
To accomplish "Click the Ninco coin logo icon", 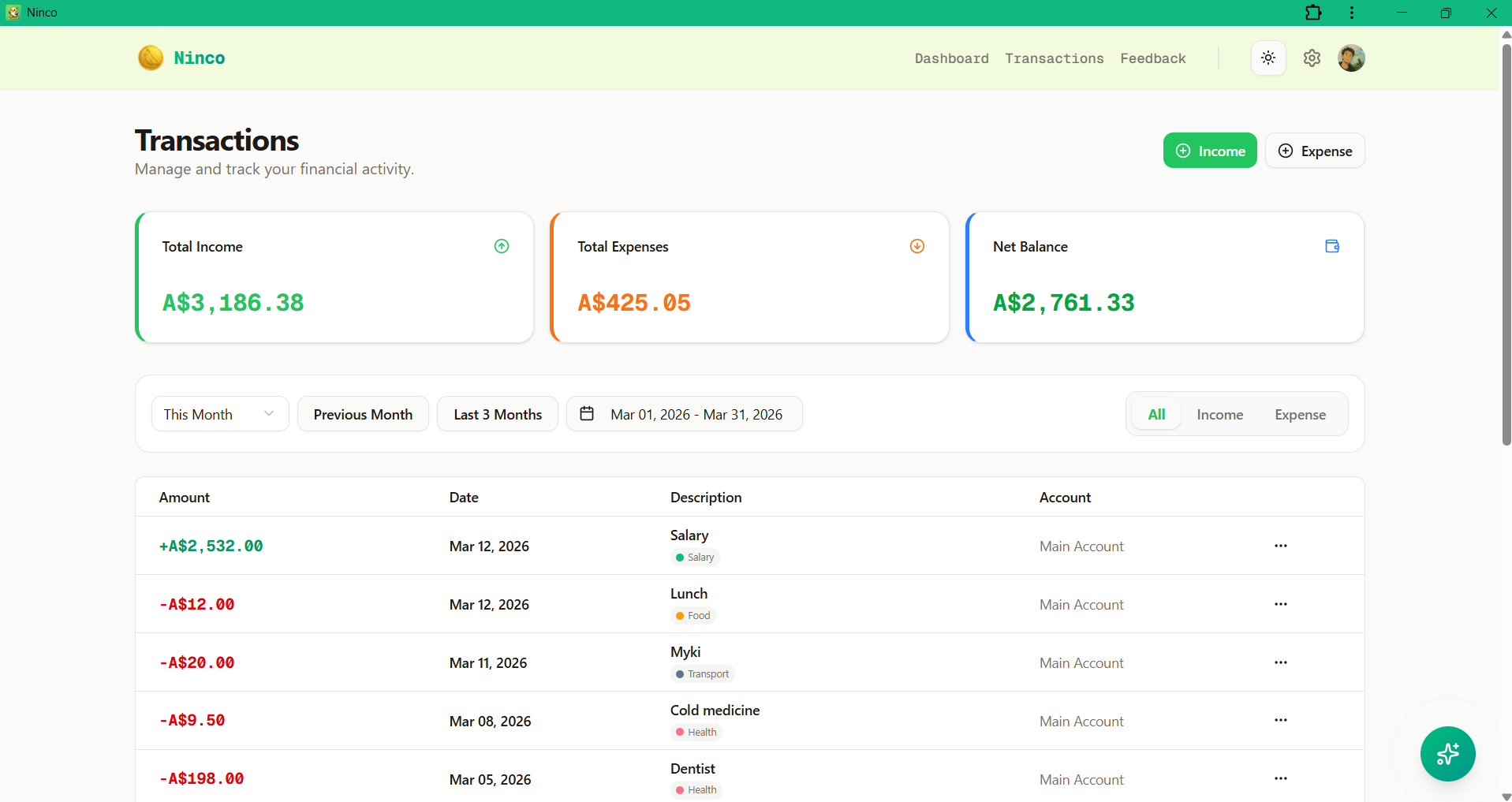I will [x=151, y=58].
